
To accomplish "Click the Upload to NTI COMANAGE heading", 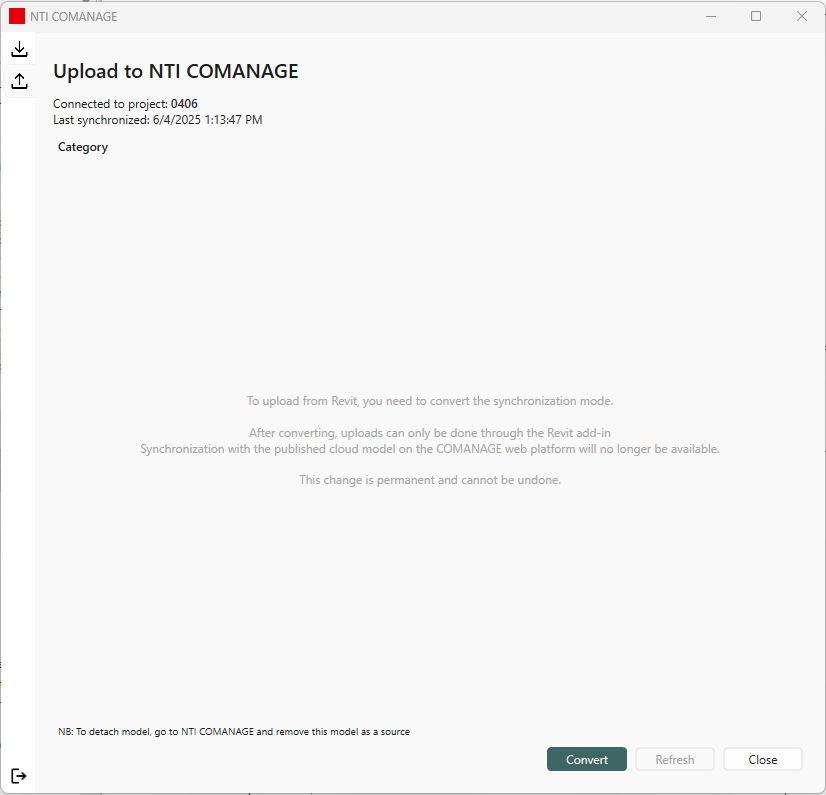I will (176, 71).
